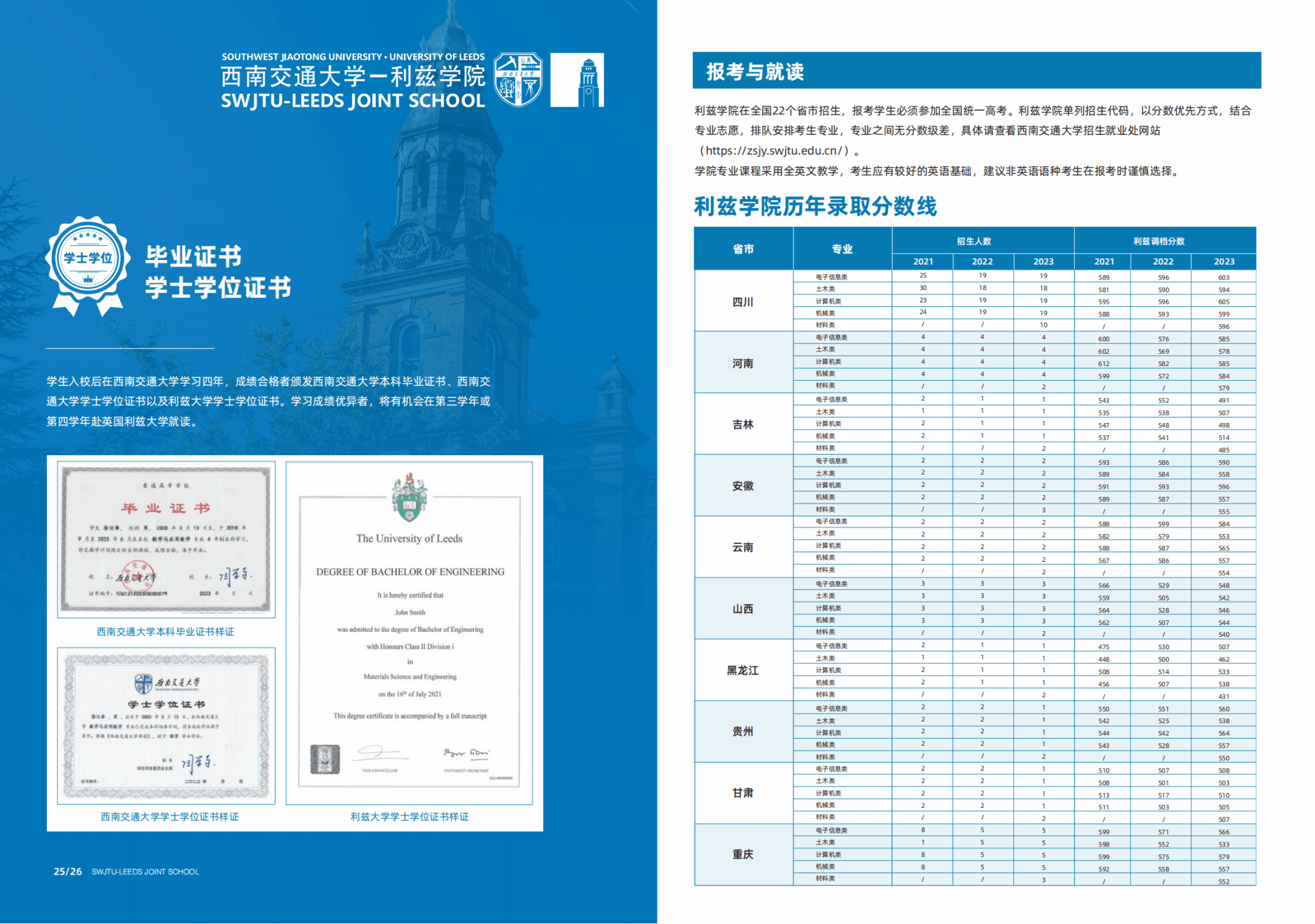The height and width of the screenshot is (924, 1315).
Task: Select the 2021 column header under 招生人数
Action: [x=923, y=261]
